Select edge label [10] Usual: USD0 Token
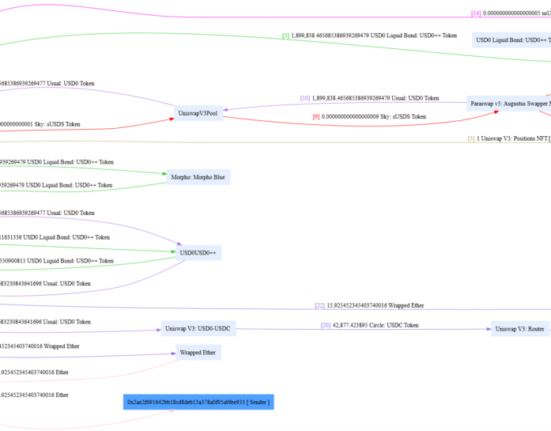Screen dimensions: 551x431 pyautogui.click(x=369, y=98)
